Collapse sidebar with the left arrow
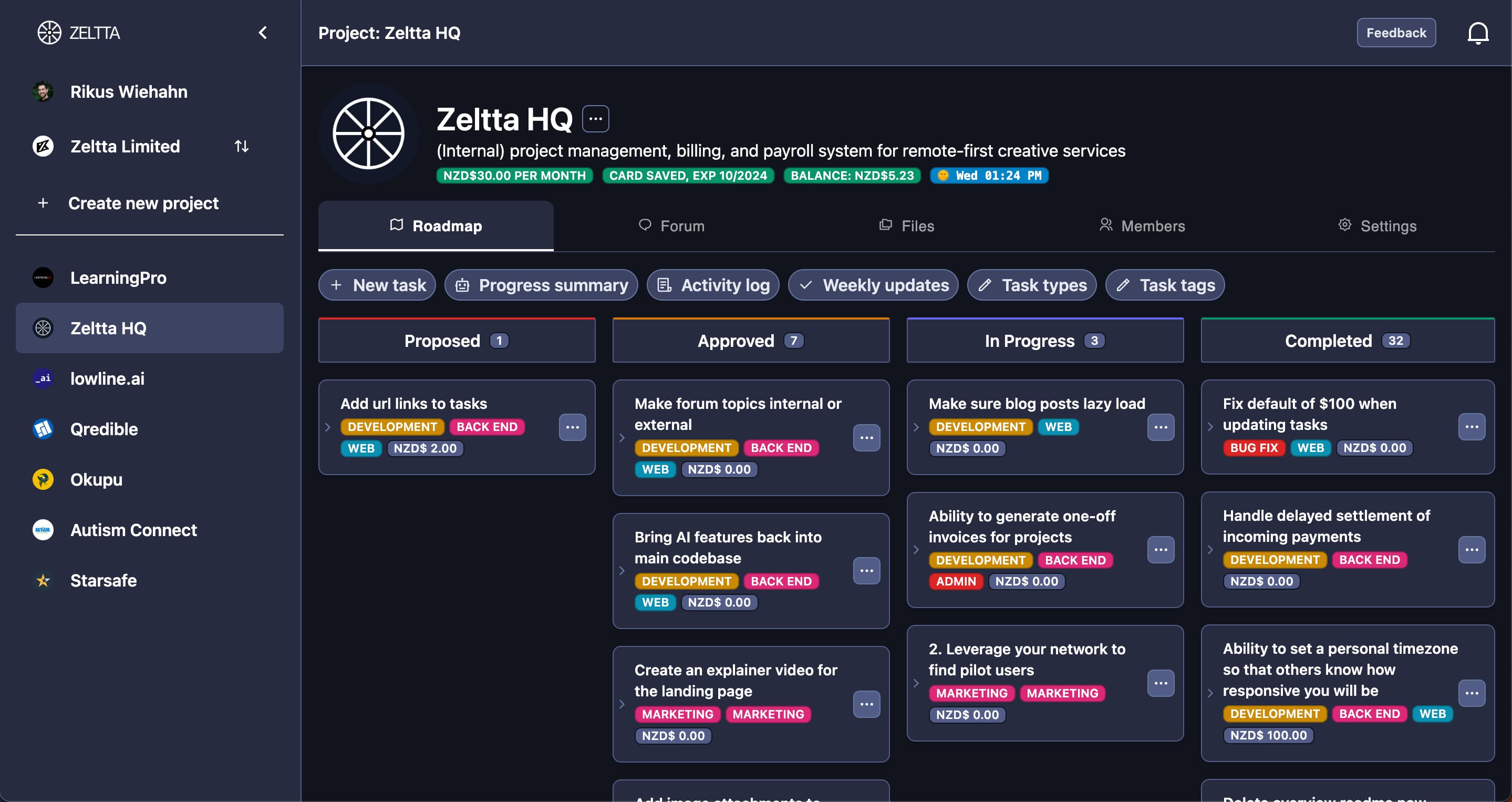The image size is (1512, 802). pyautogui.click(x=263, y=33)
